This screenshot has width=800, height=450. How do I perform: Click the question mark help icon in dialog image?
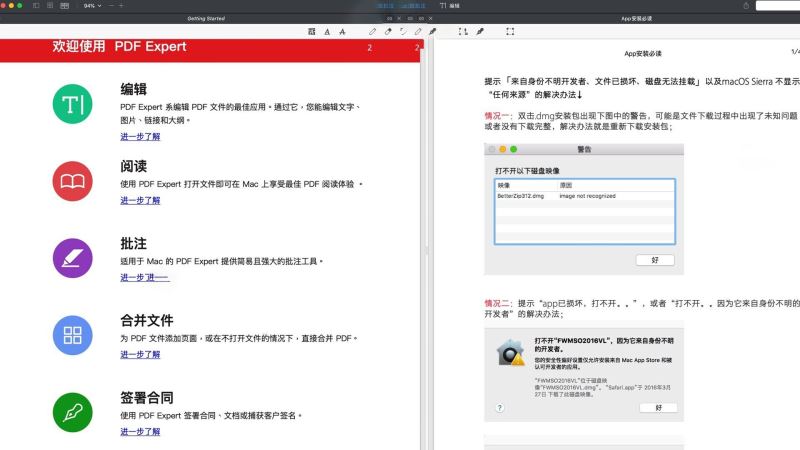pyautogui.click(x=500, y=408)
